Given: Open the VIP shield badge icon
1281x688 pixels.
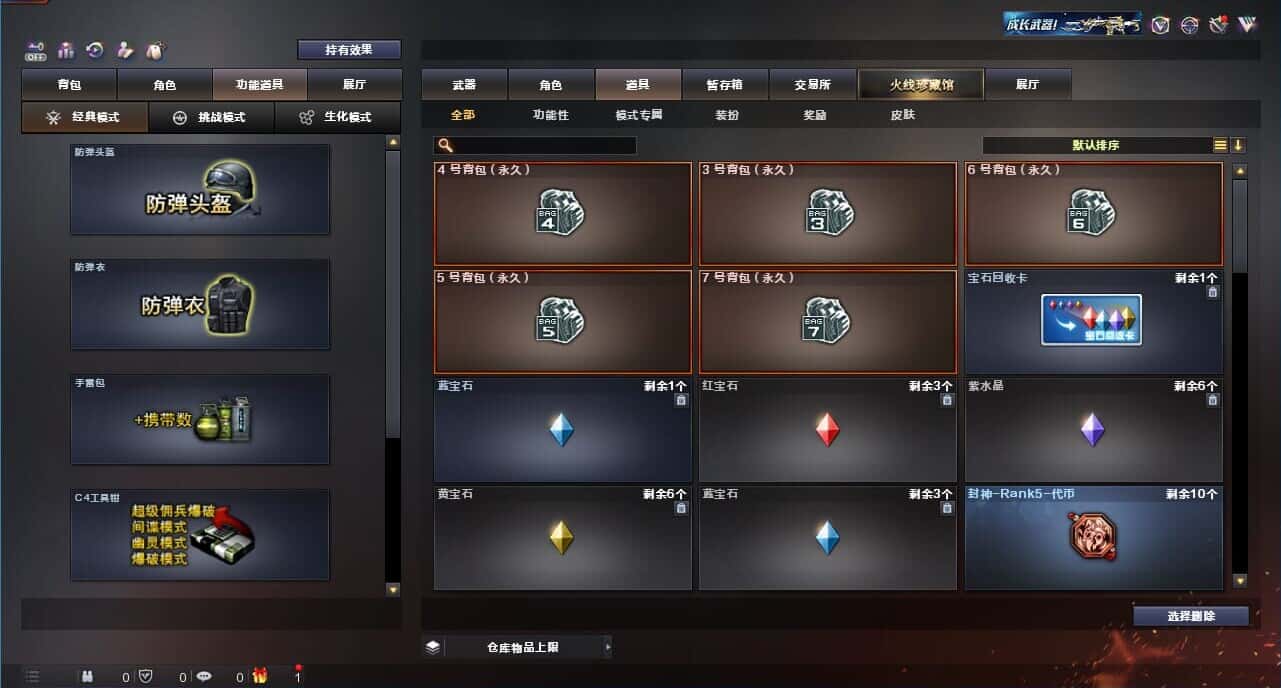Looking at the screenshot, I should tap(1160, 25).
